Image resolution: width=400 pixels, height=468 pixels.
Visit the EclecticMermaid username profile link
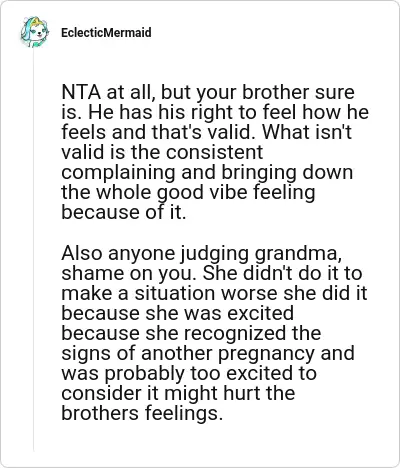[x=106, y=33]
